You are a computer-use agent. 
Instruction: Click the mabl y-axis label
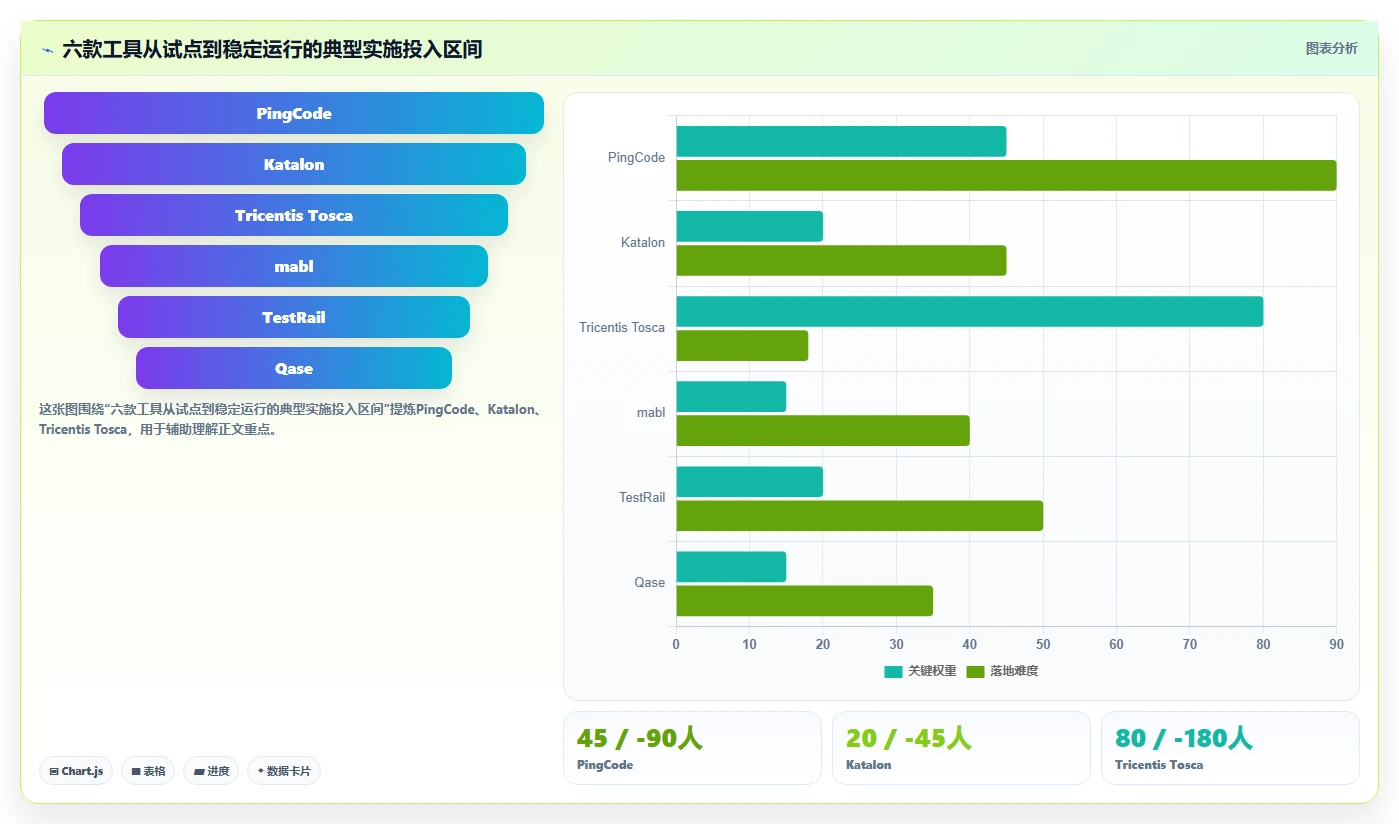click(x=651, y=412)
